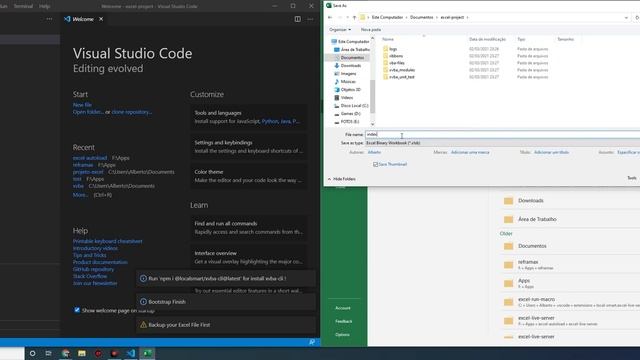Open the editor More Actions ellipsis in VS Code
Viewport: 640px width, 360px height.
click(x=311, y=19)
